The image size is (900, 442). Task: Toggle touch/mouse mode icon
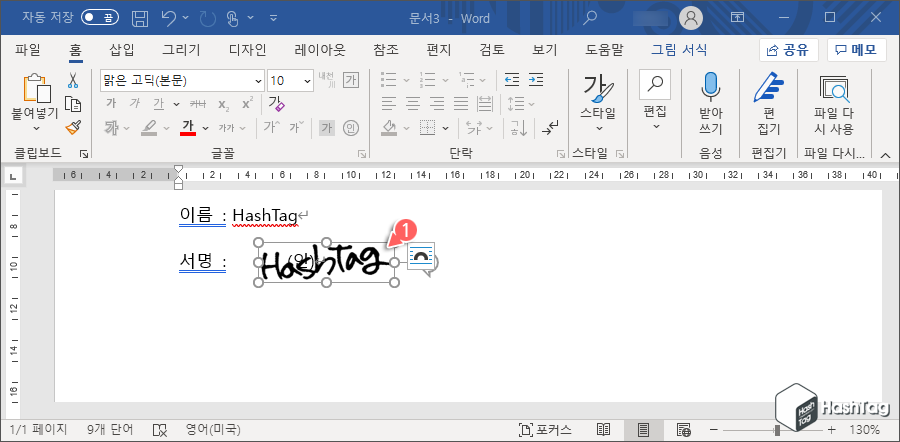pyautogui.click(x=232, y=18)
